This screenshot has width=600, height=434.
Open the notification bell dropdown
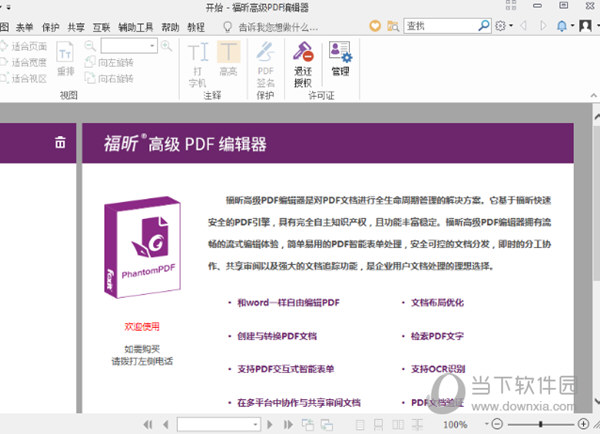(x=565, y=25)
